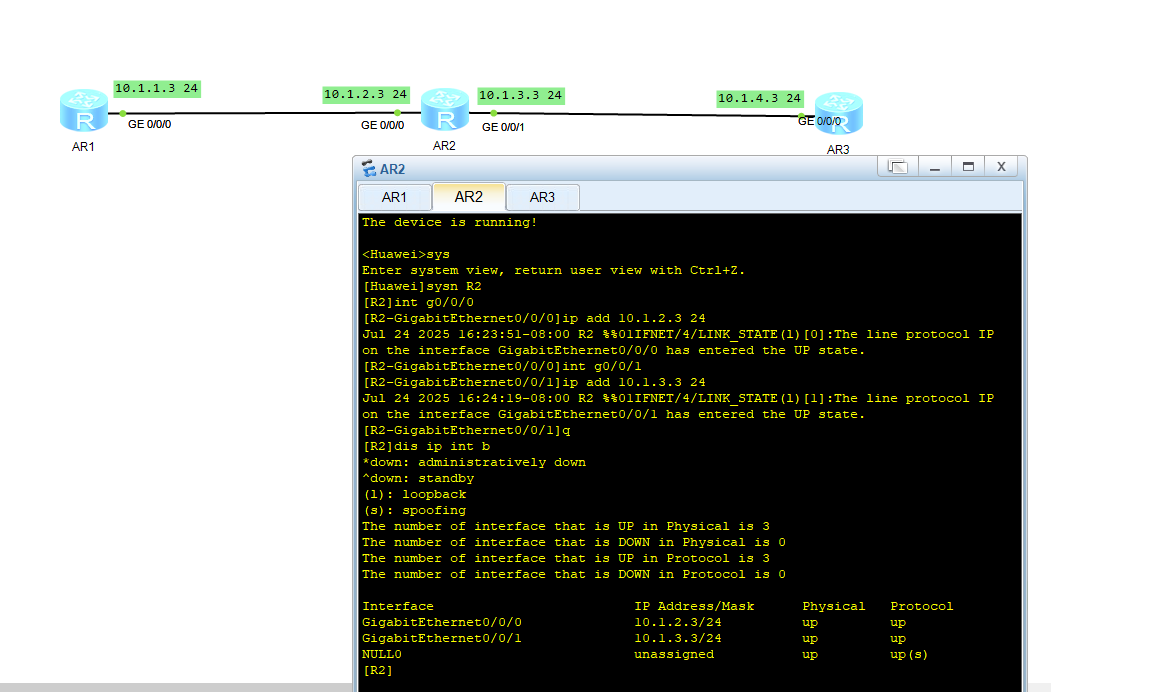Viewport: 1152px width, 692px height.
Task: Click the "[R2]dis ip int b" command
Action: point(426,447)
